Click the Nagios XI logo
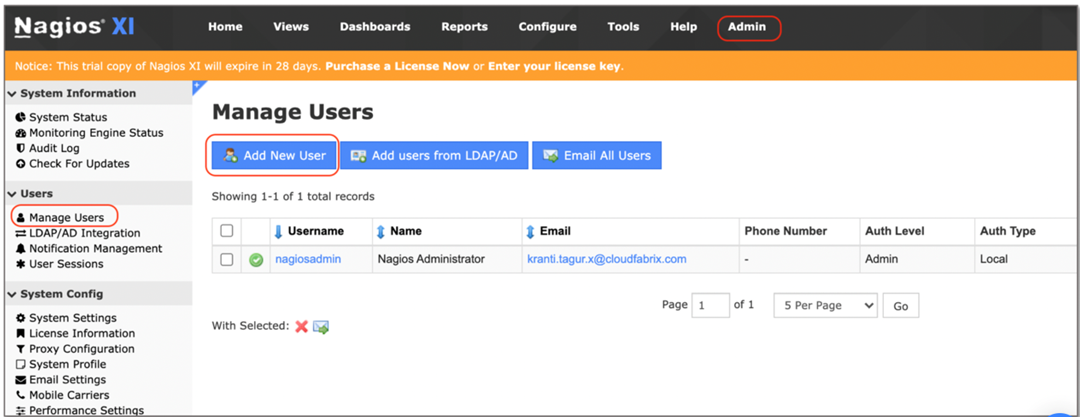This screenshot has width=1080, height=417. 75,27
